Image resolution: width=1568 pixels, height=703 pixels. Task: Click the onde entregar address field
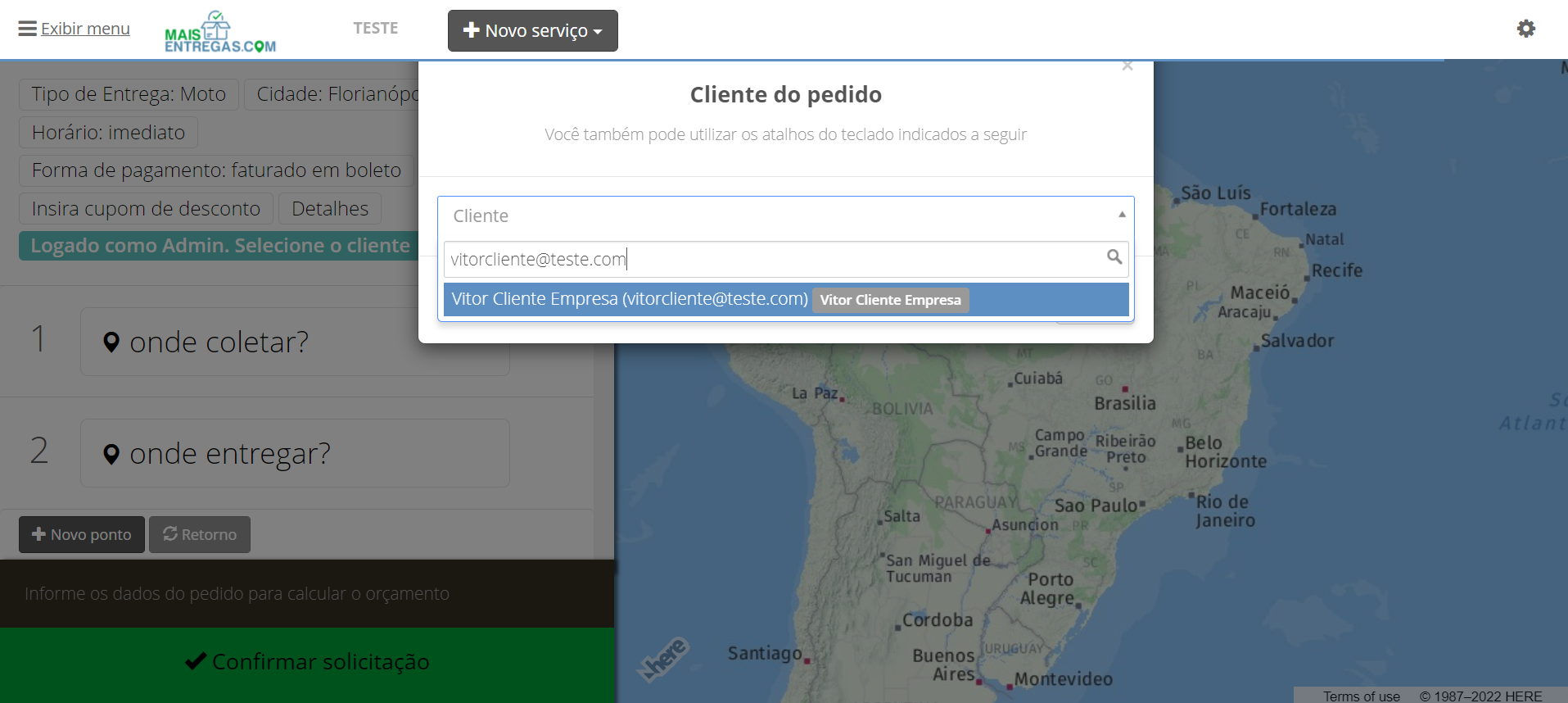[295, 453]
